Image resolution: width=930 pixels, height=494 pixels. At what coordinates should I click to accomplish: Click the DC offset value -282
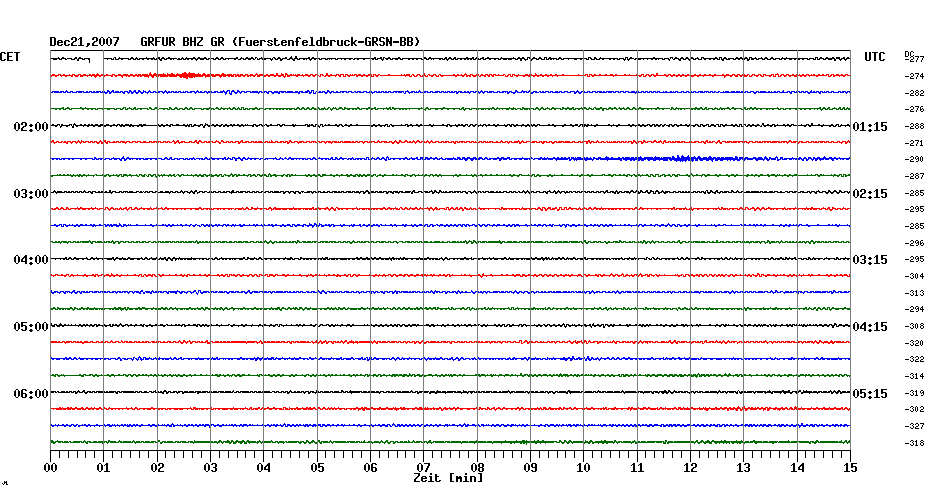915,94
